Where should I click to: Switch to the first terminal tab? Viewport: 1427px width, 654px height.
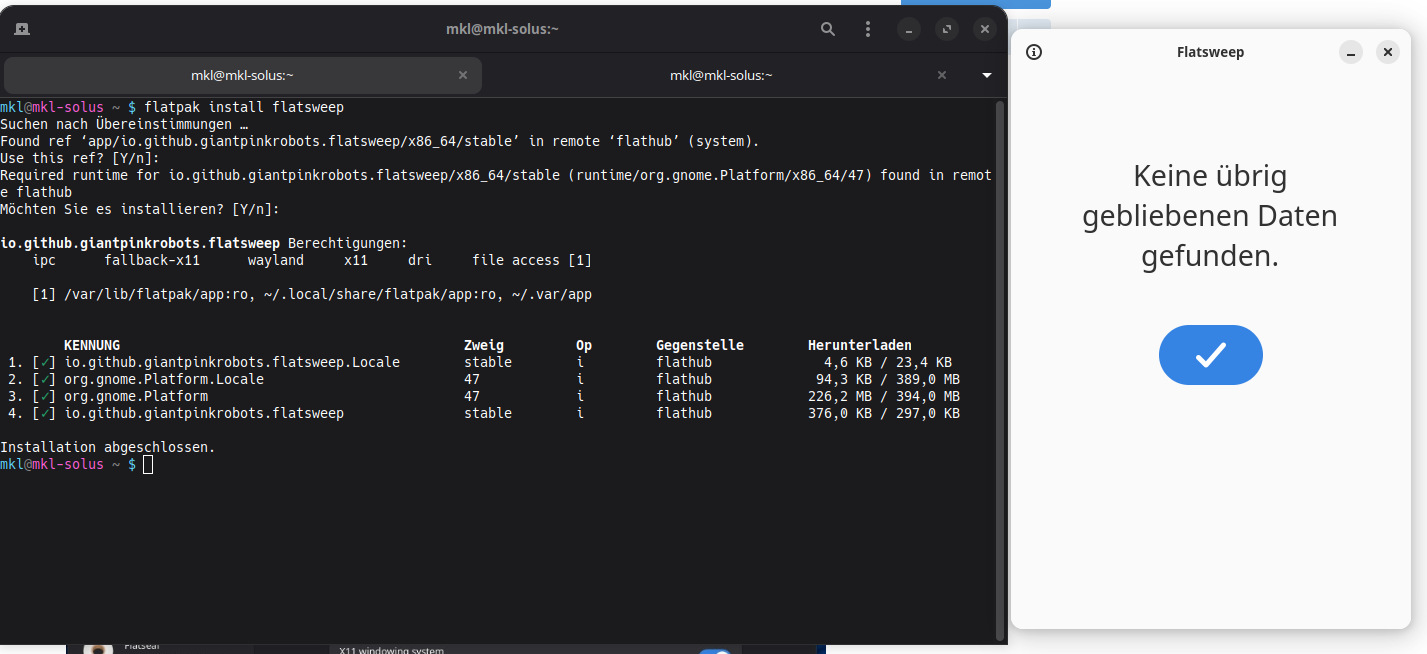pyautogui.click(x=242, y=75)
